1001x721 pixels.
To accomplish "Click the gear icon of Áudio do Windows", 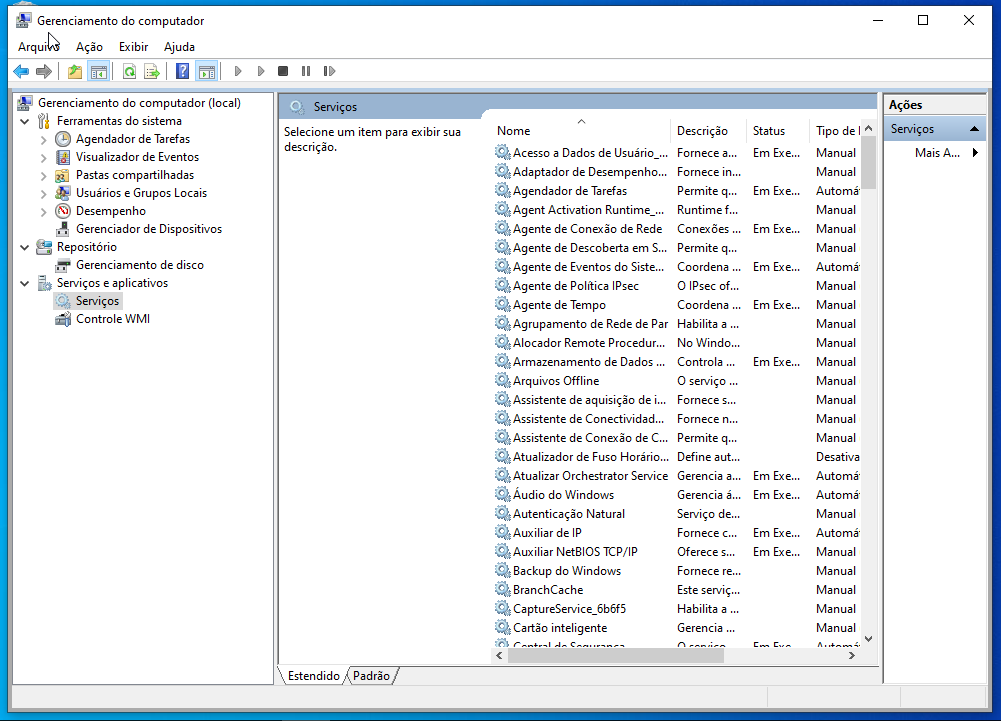I will click(503, 494).
